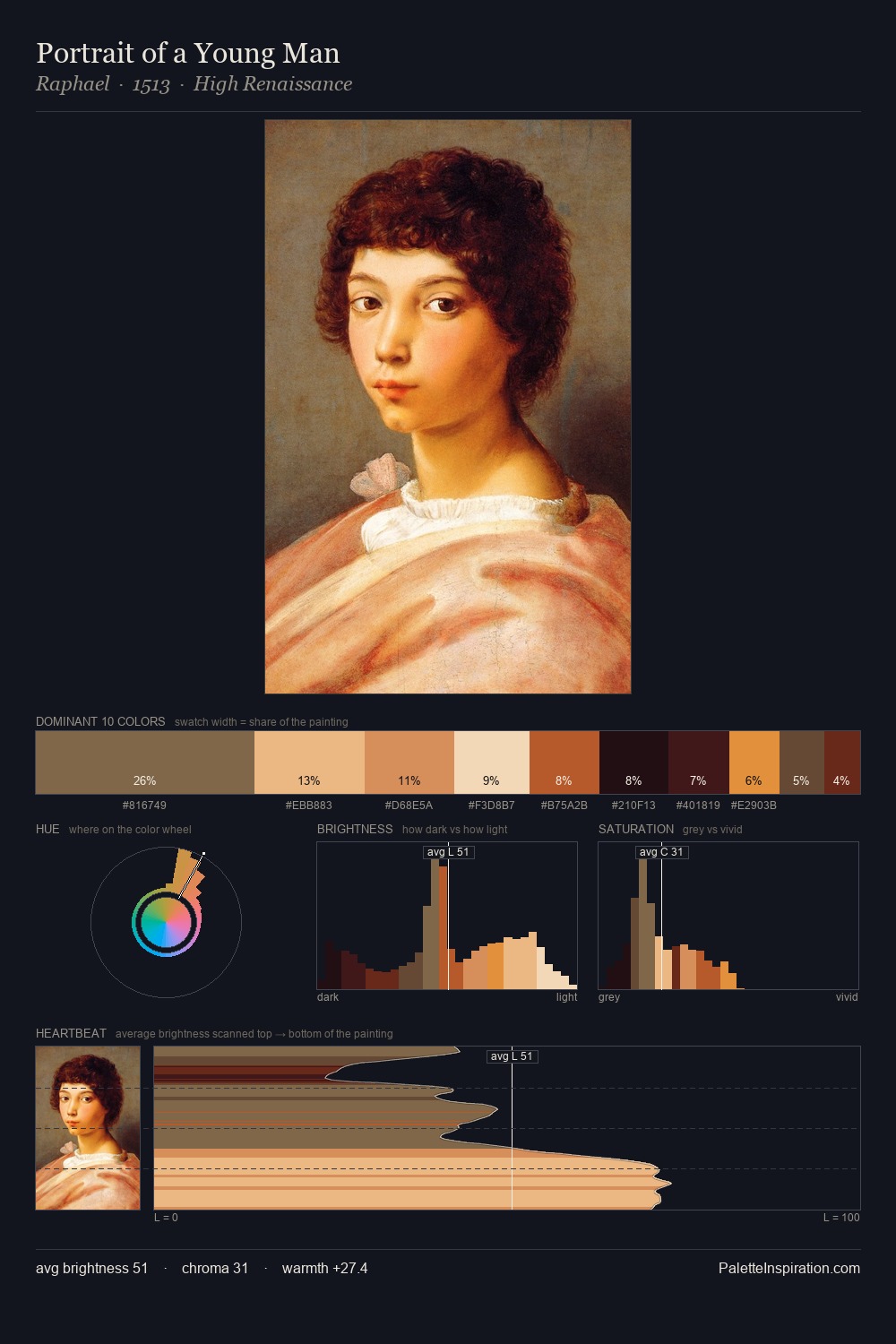Click the grey axis label under saturation
Viewport: 896px width, 1344px height.
[609, 997]
